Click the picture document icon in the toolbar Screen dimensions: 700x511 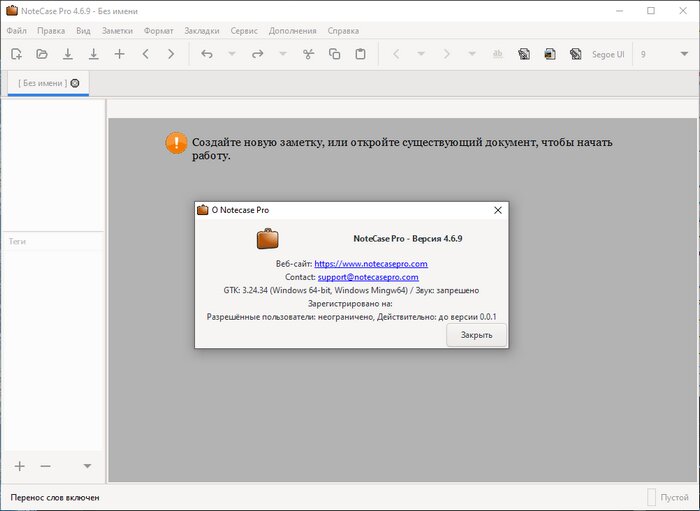pyautogui.click(x=550, y=54)
